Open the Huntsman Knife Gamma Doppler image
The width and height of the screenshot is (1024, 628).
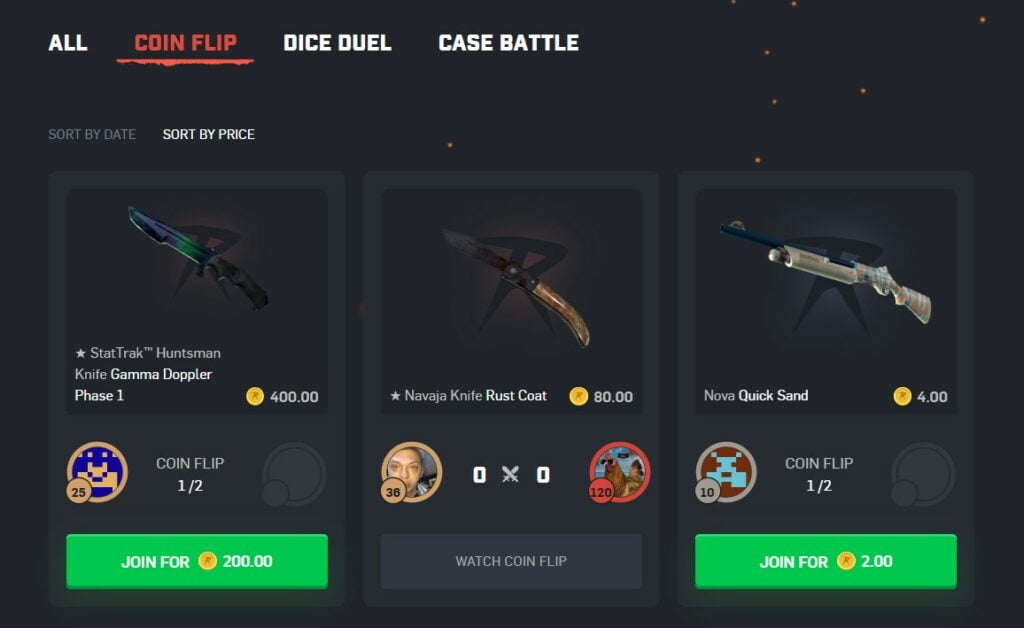tap(198, 259)
